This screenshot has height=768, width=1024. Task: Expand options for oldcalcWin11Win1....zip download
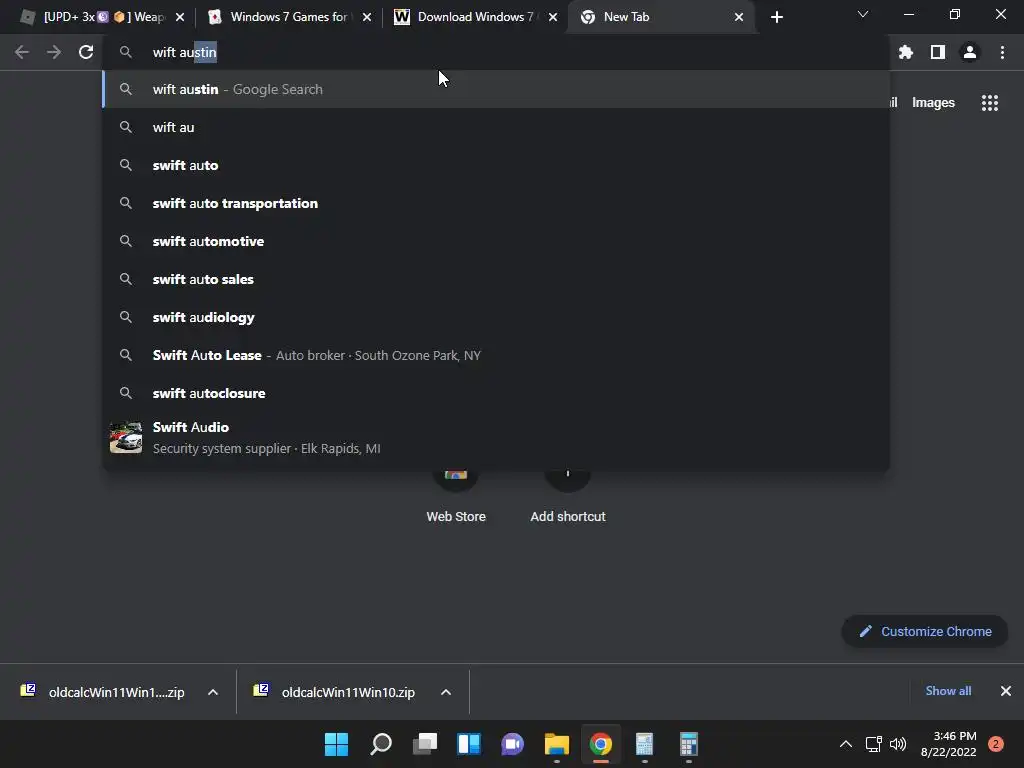click(213, 692)
